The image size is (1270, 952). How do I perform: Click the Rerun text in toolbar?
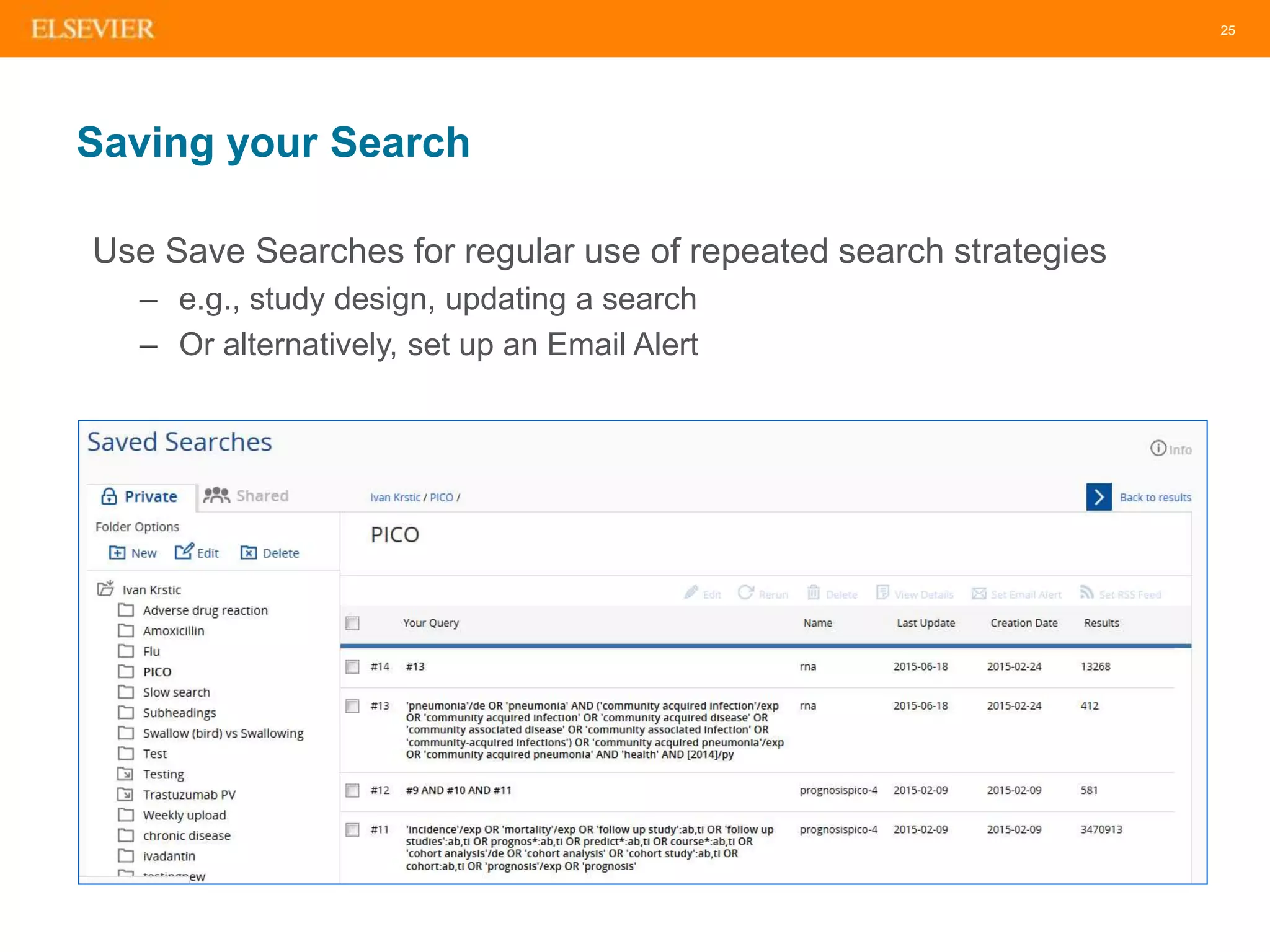(x=773, y=594)
